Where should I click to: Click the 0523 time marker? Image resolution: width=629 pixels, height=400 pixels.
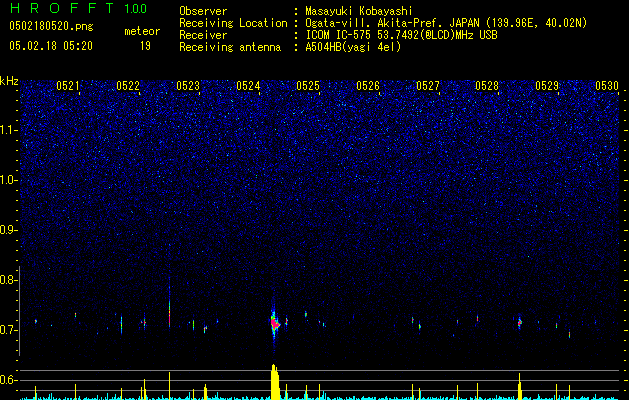(x=188, y=85)
